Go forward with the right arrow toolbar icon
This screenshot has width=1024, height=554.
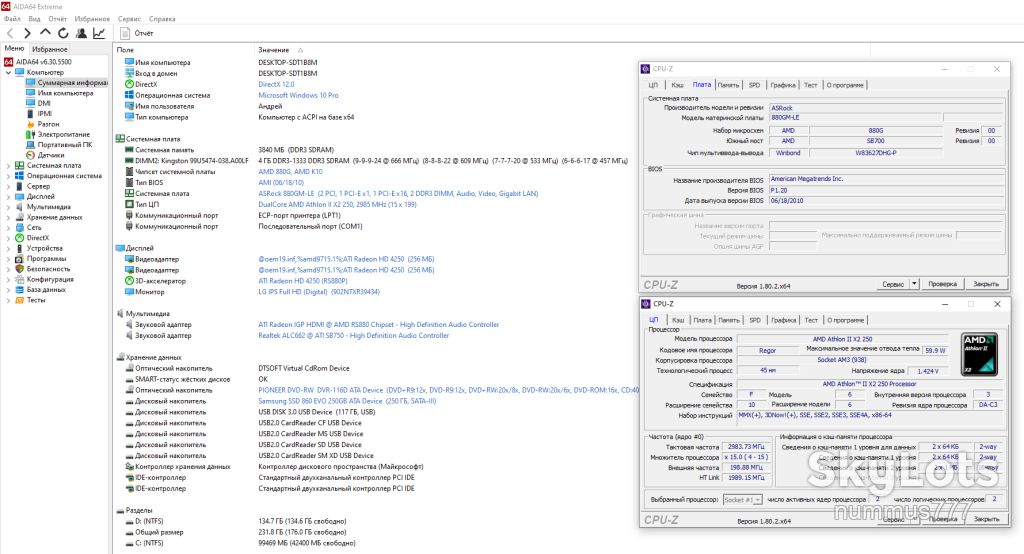27,33
